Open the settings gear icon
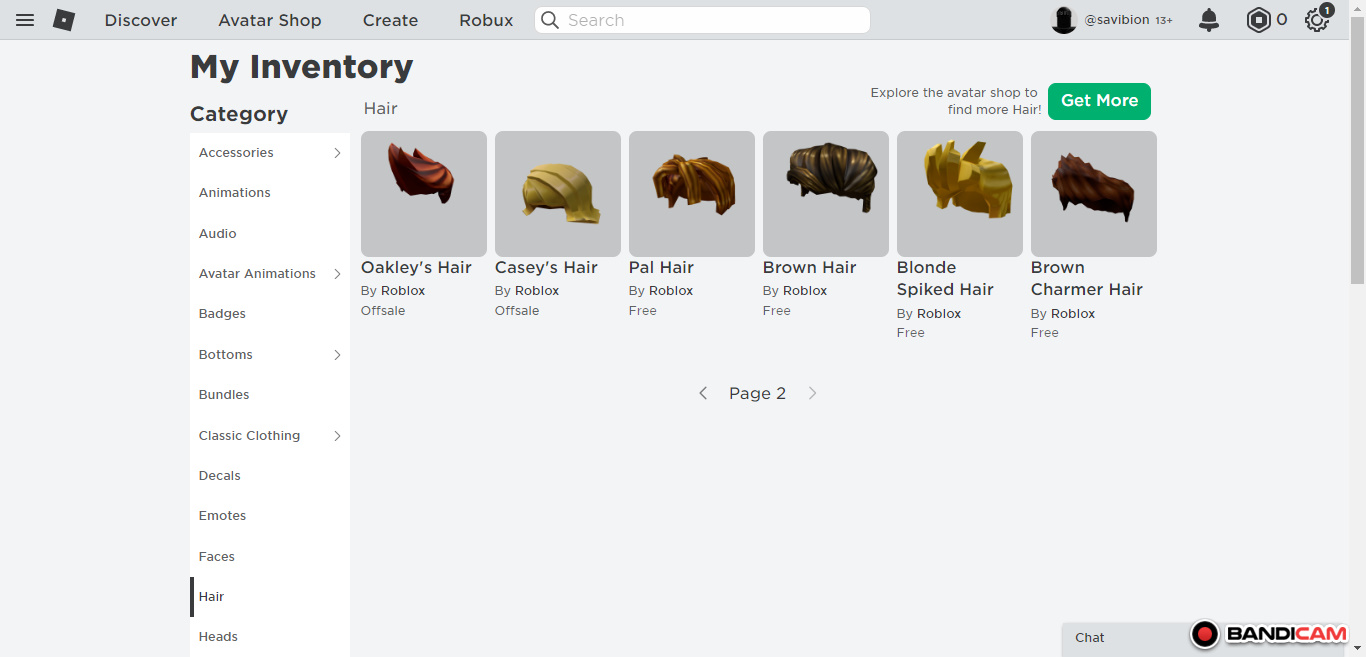 click(x=1317, y=20)
